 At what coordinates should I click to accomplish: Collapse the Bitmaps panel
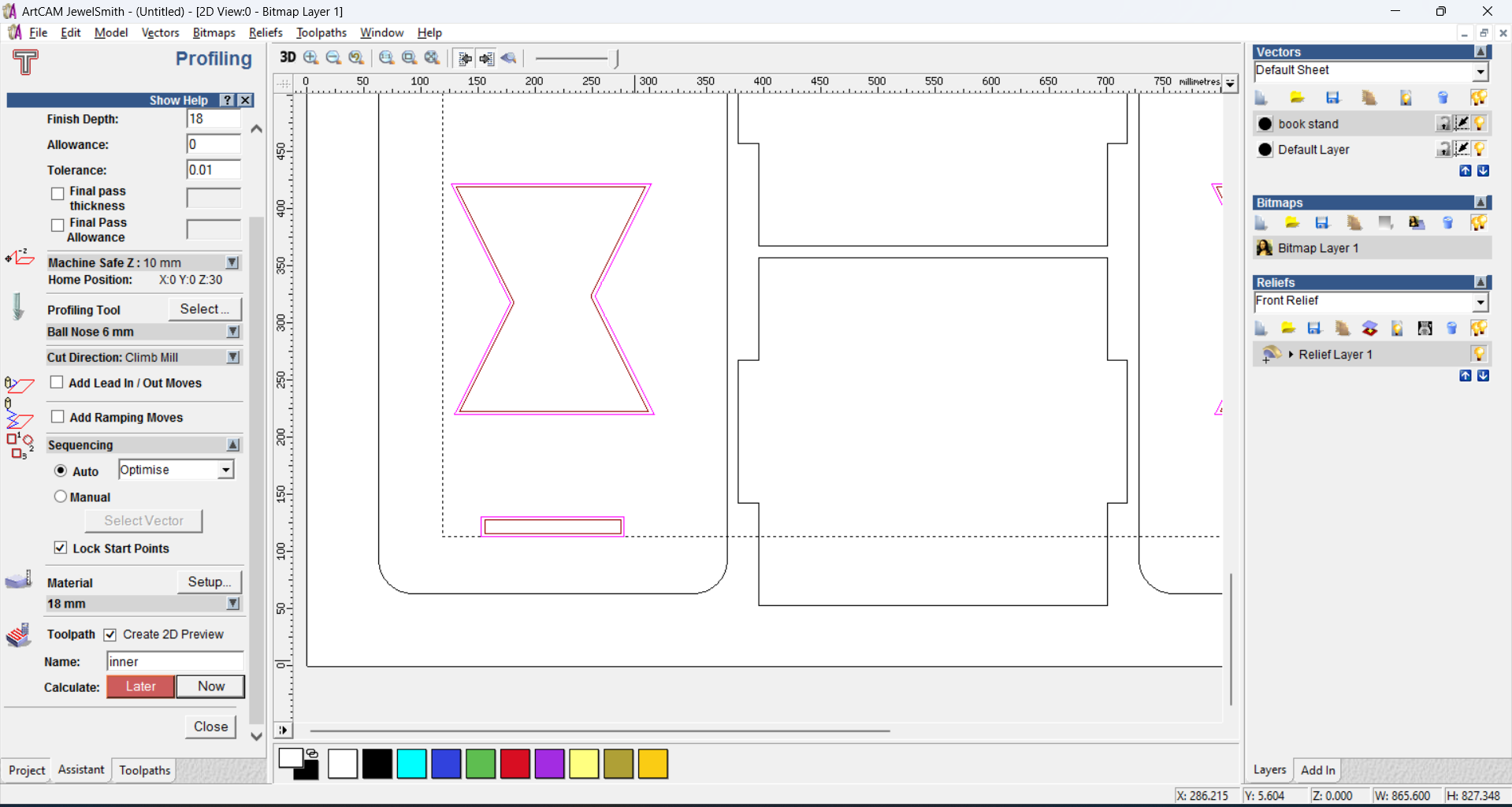coord(1481,203)
